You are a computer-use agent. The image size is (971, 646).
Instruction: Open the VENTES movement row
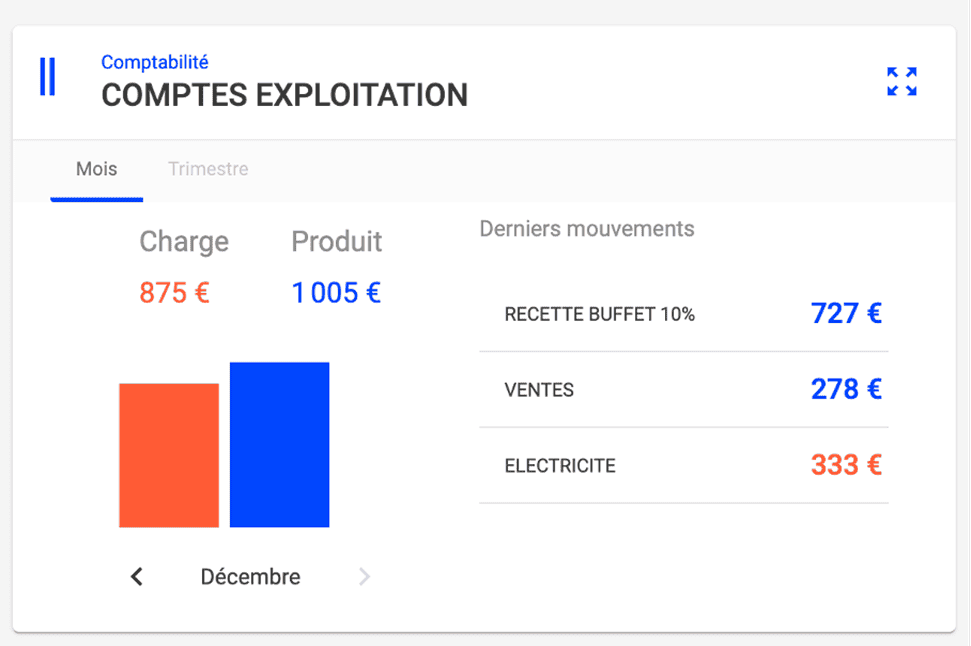pyautogui.click(x=540, y=390)
